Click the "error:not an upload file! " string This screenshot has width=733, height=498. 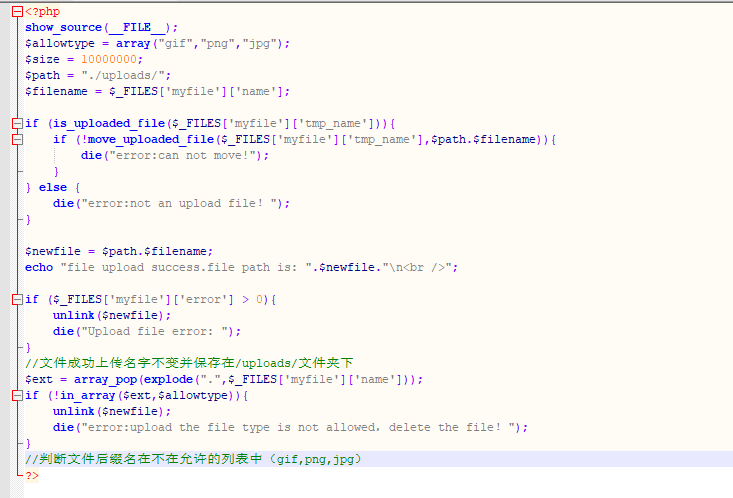(x=182, y=203)
